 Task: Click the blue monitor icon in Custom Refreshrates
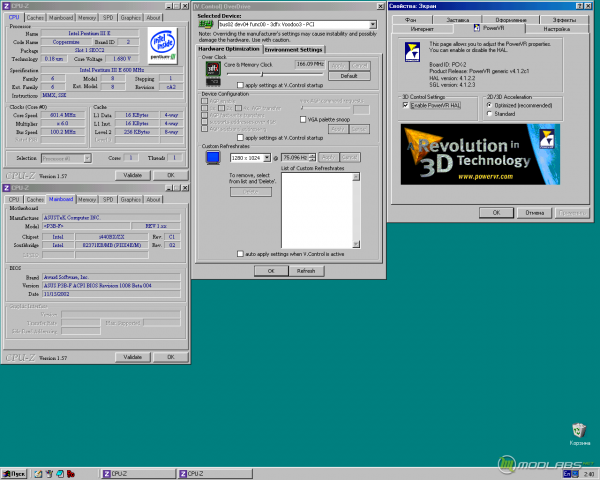coord(213,157)
